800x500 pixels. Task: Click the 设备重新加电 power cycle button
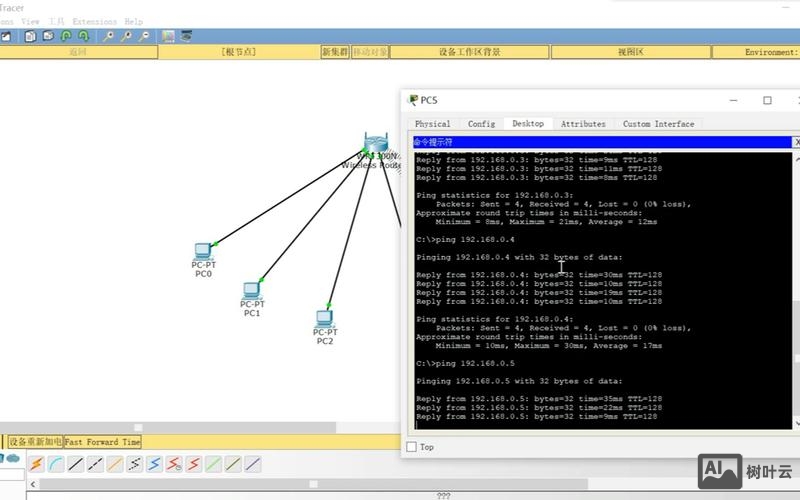(x=34, y=441)
